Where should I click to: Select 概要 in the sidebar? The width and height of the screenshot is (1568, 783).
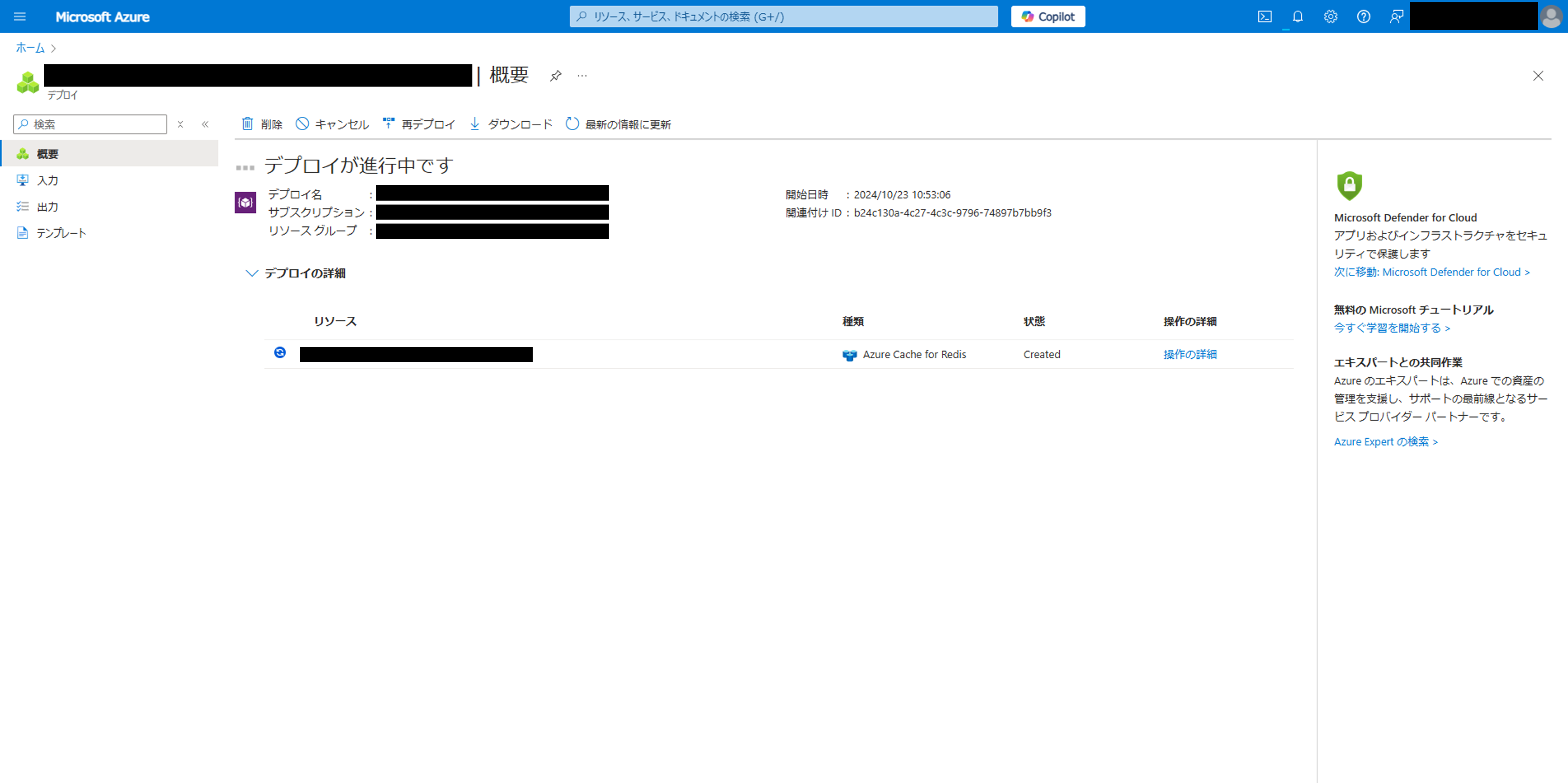tap(110, 153)
